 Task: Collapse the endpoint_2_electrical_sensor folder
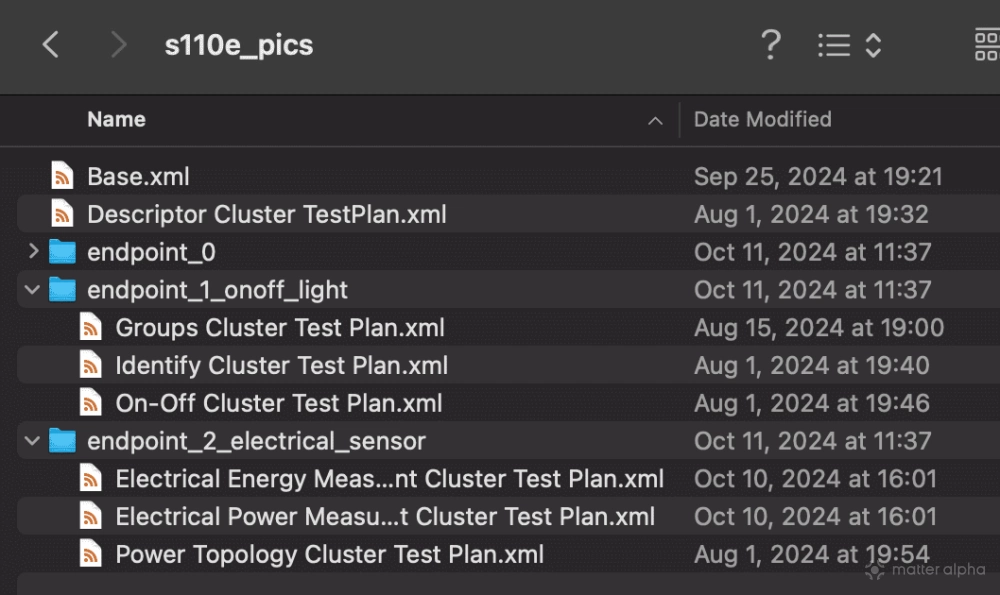(x=31, y=440)
